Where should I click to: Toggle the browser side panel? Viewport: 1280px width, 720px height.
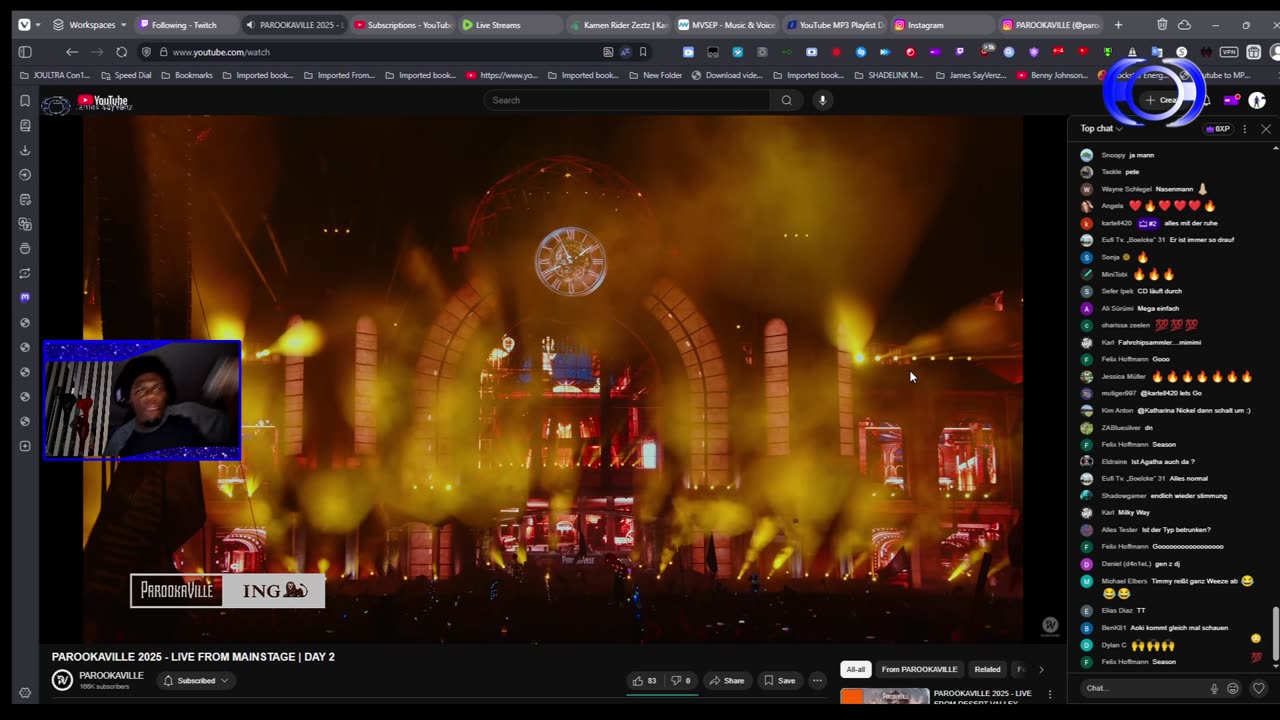(25, 52)
